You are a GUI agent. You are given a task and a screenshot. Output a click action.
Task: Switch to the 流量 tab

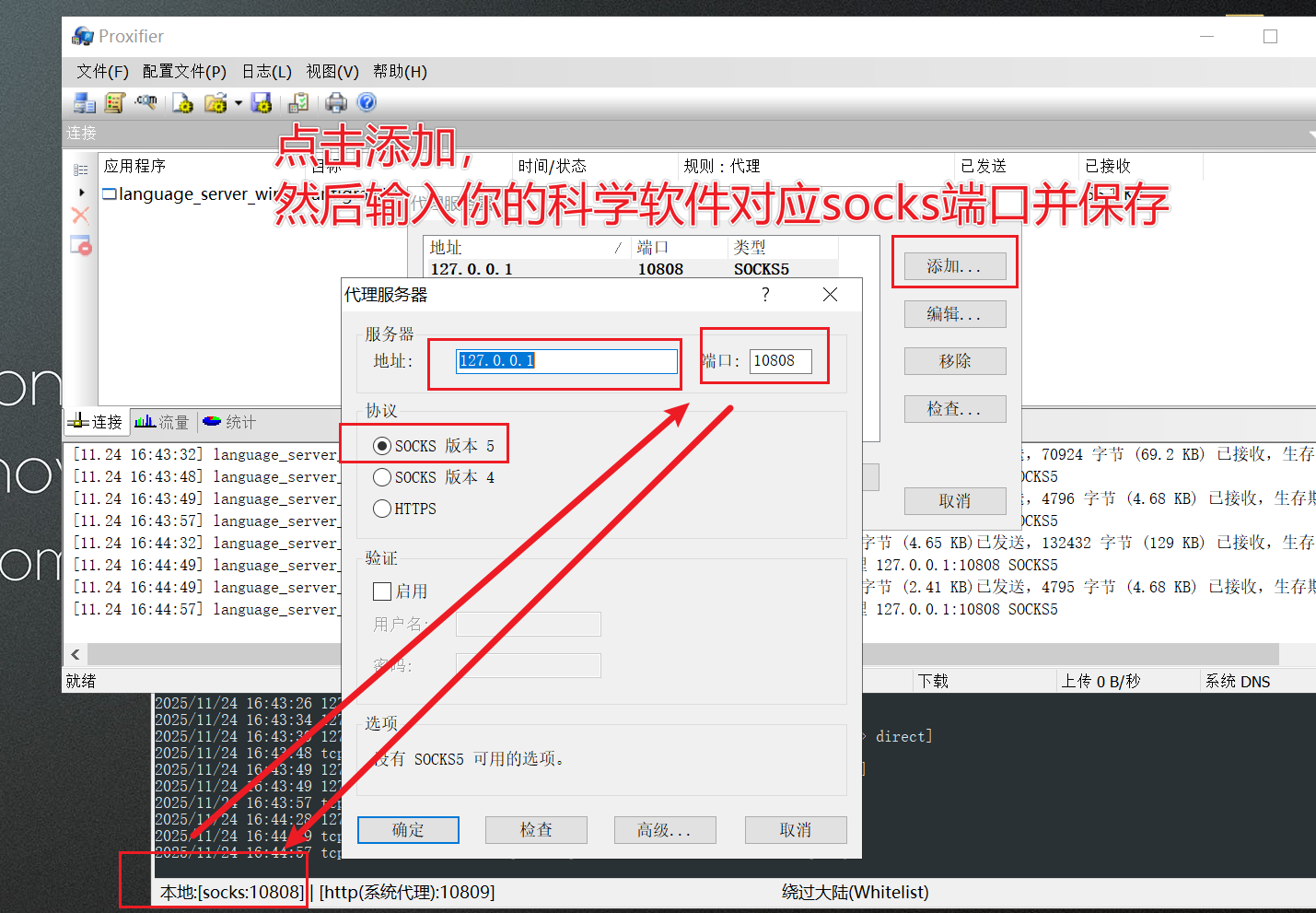click(x=162, y=422)
